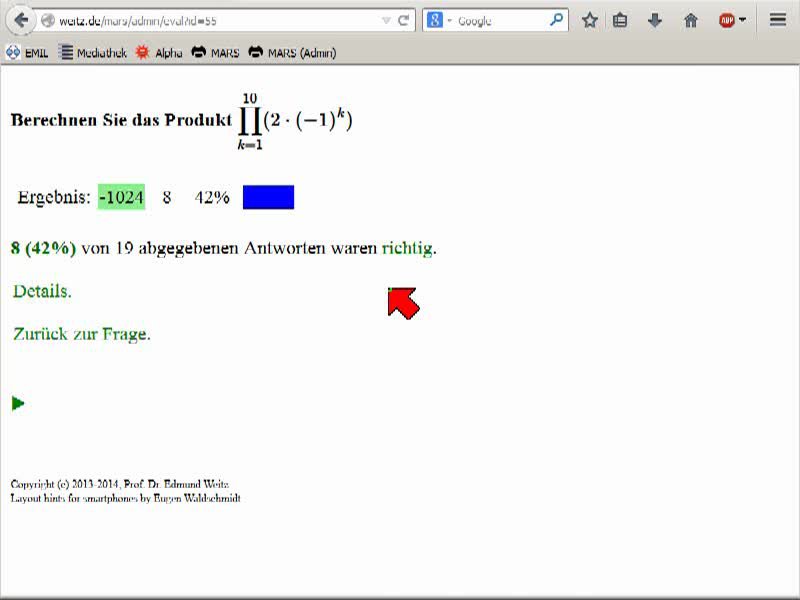Expand the Adblock Plus dropdown arrow
Image resolution: width=800 pixels, height=600 pixels.
tap(742, 20)
